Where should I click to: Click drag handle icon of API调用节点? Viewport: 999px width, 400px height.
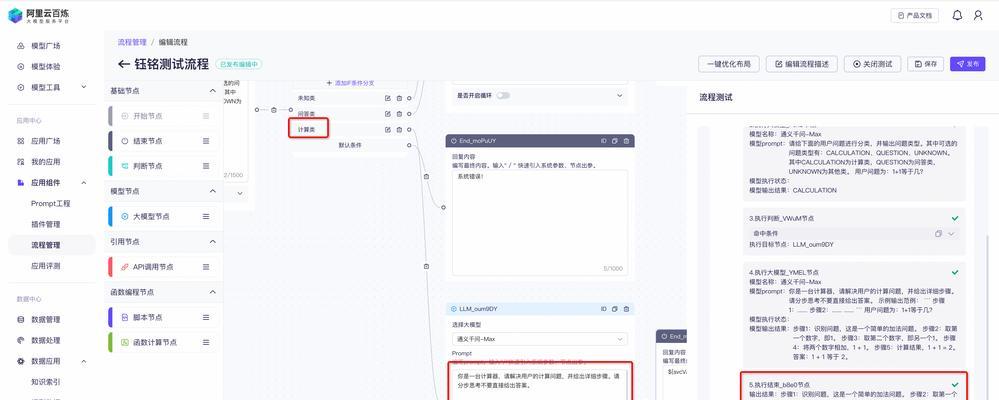206,267
